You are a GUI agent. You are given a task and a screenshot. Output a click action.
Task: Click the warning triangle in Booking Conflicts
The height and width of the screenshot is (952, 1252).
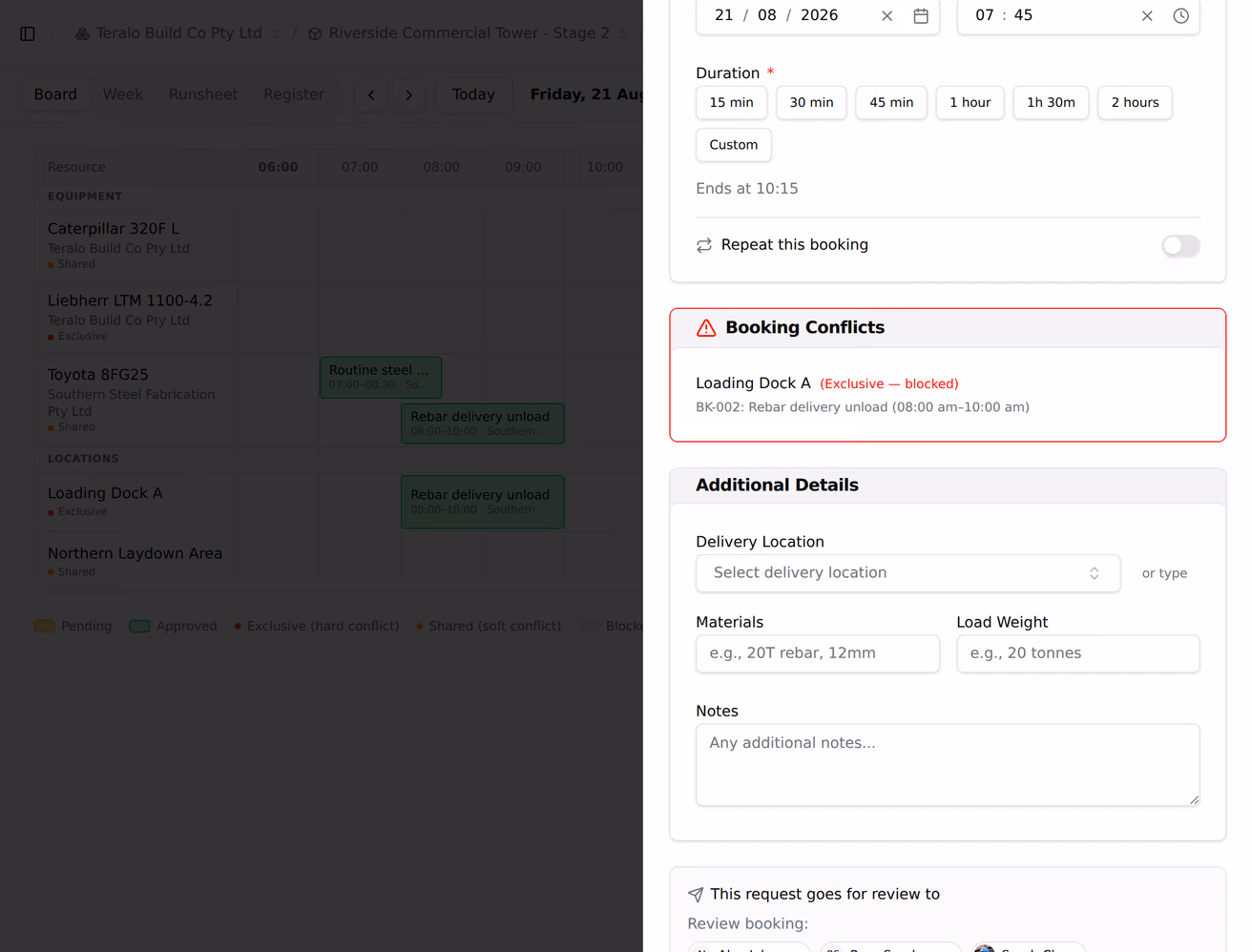[x=706, y=328]
